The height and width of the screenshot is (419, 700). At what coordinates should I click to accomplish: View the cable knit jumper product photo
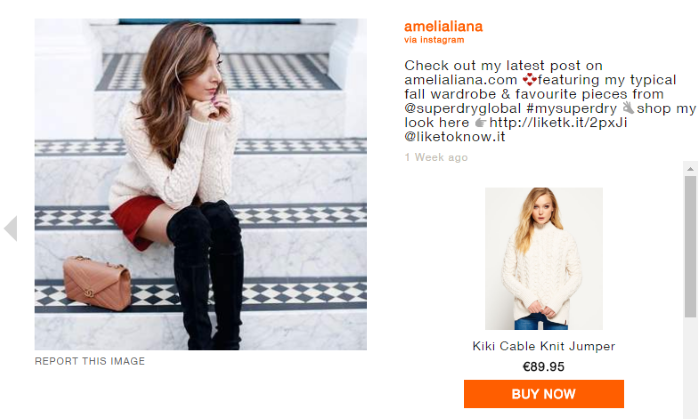click(x=544, y=259)
